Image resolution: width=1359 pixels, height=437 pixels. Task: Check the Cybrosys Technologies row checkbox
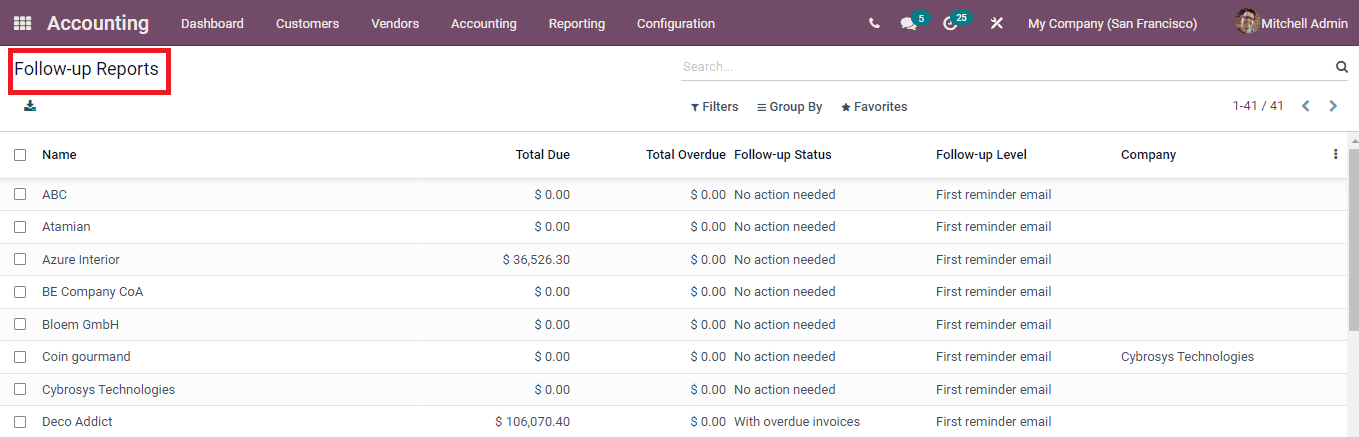tap(20, 389)
